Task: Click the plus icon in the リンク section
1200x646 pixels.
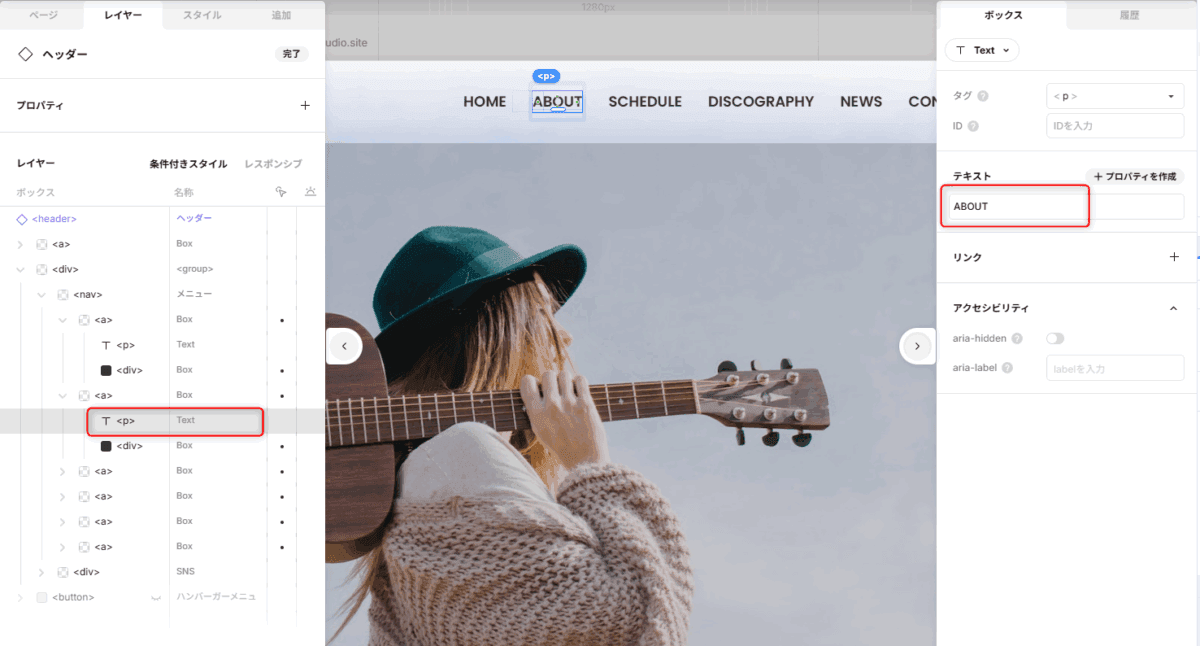Action: pyautogui.click(x=1174, y=257)
